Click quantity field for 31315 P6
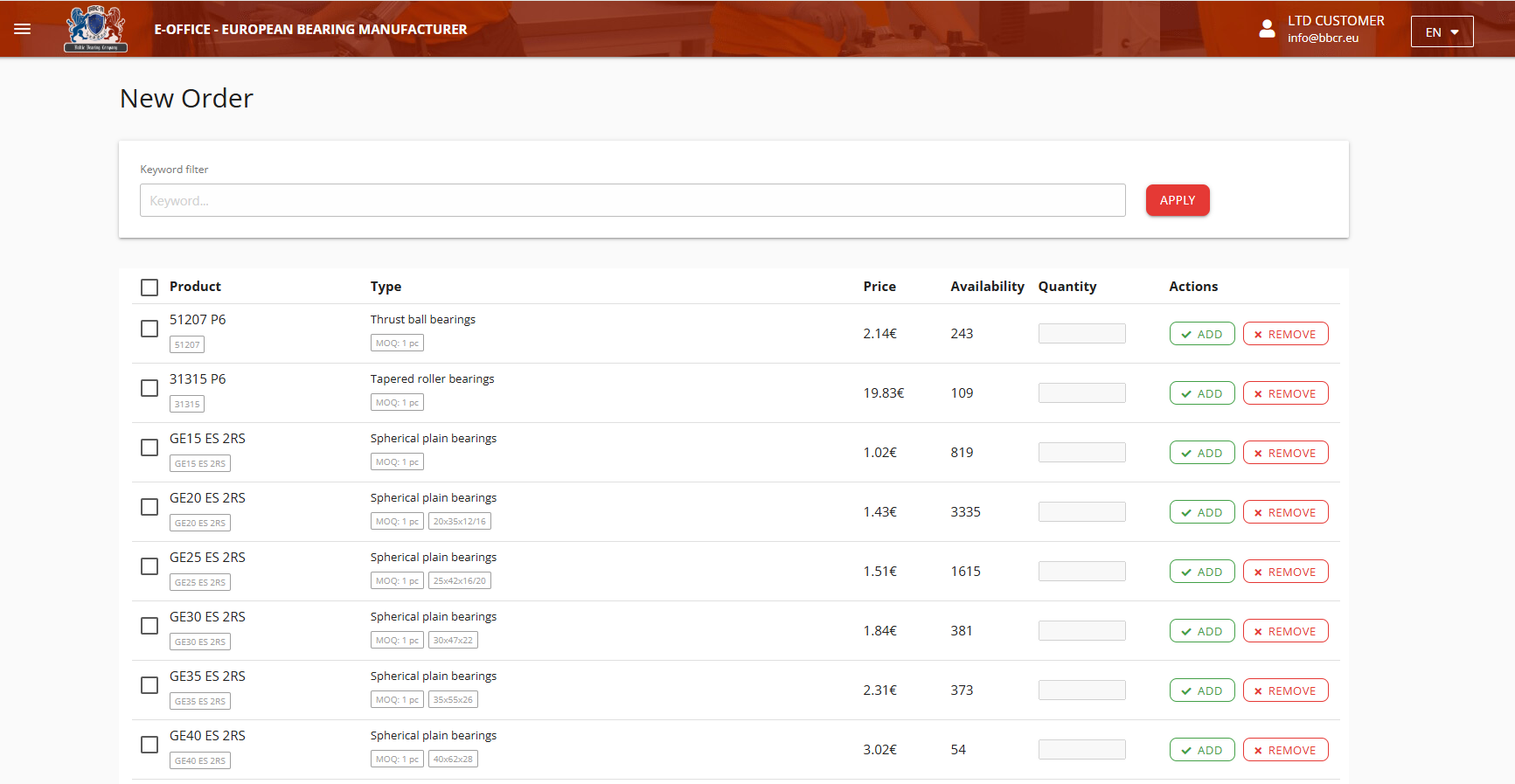Screen dimensions: 1515x784 click(x=1081, y=392)
